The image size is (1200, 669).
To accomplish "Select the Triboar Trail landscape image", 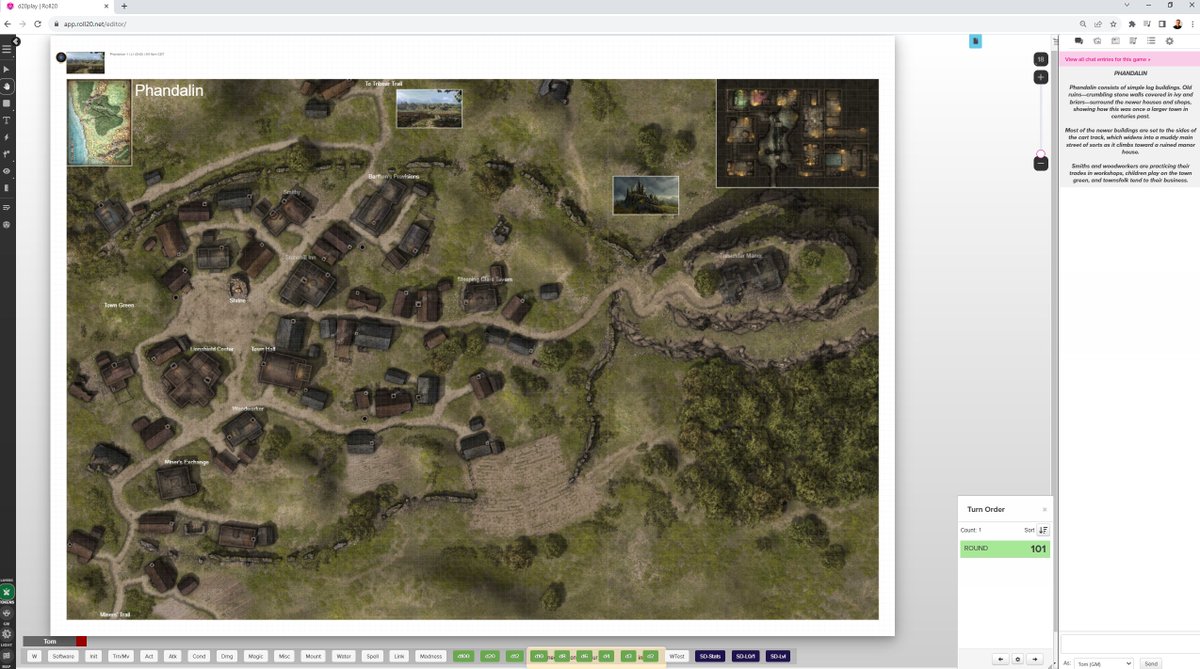I will click(429, 108).
